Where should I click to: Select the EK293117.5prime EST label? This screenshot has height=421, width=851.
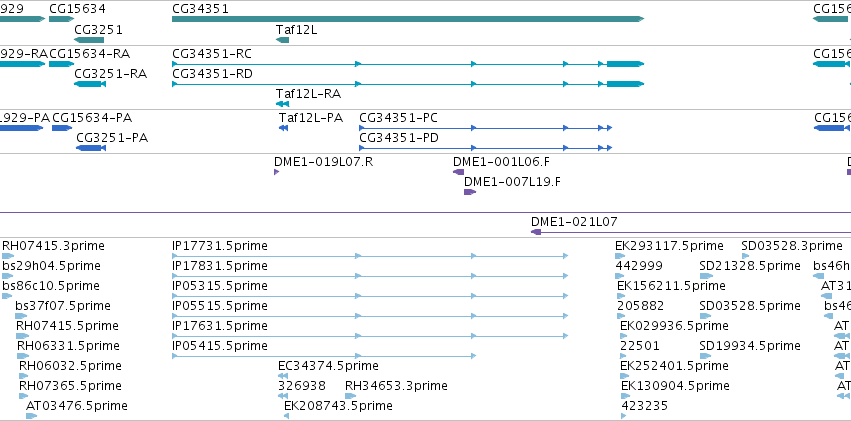point(669,246)
